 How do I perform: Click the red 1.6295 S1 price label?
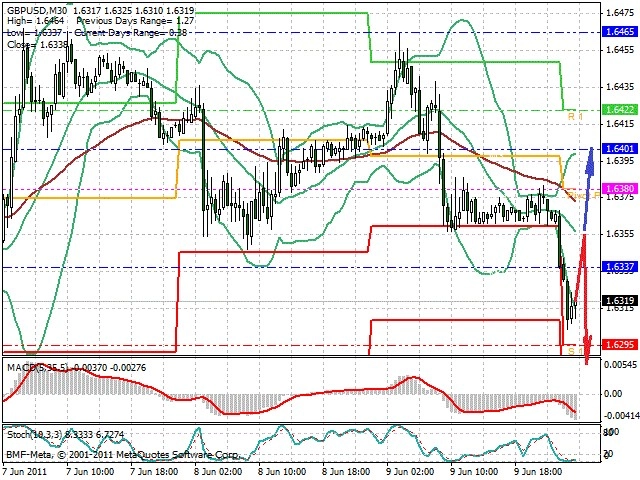pyautogui.click(x=620, y=344)
